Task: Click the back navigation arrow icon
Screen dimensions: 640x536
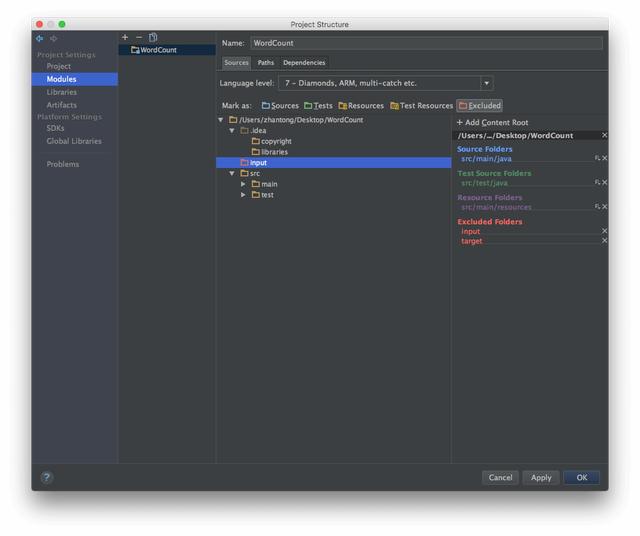Action: coord(40,38)
